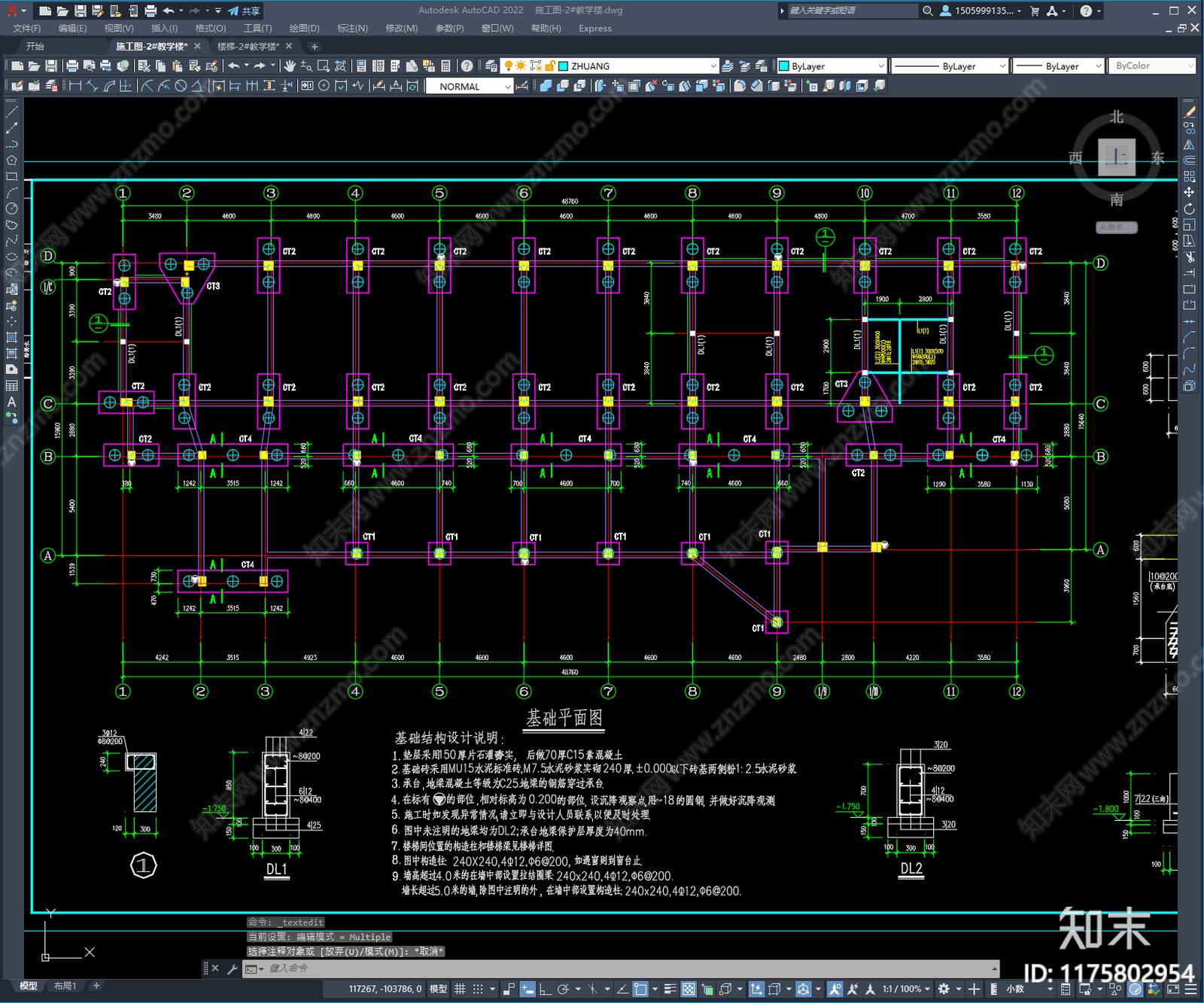
Task: Open the Layer Properties Manager icon
Action: [491, 66]
